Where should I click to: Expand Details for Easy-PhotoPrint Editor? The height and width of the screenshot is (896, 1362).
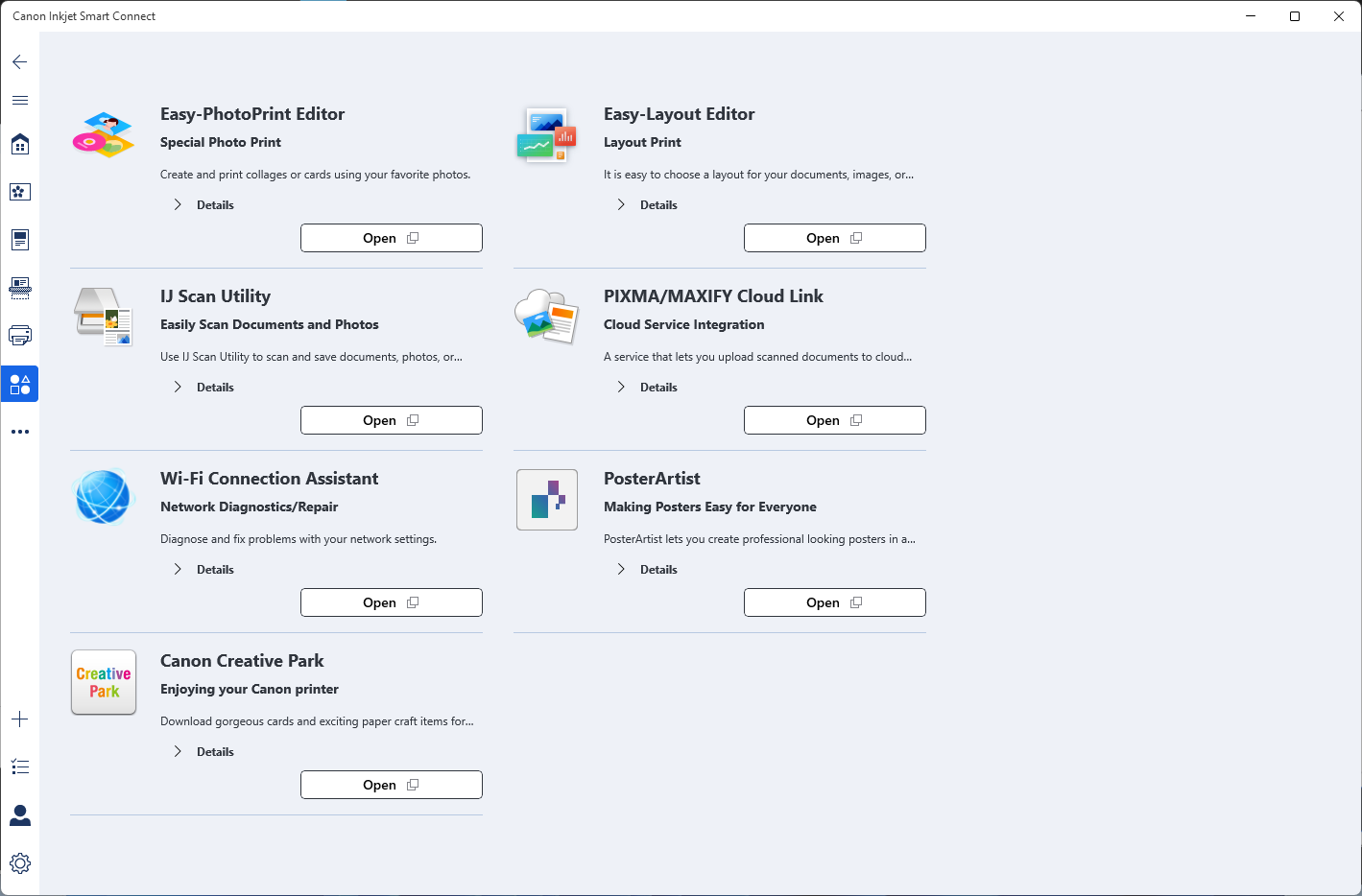click(204, 204)
